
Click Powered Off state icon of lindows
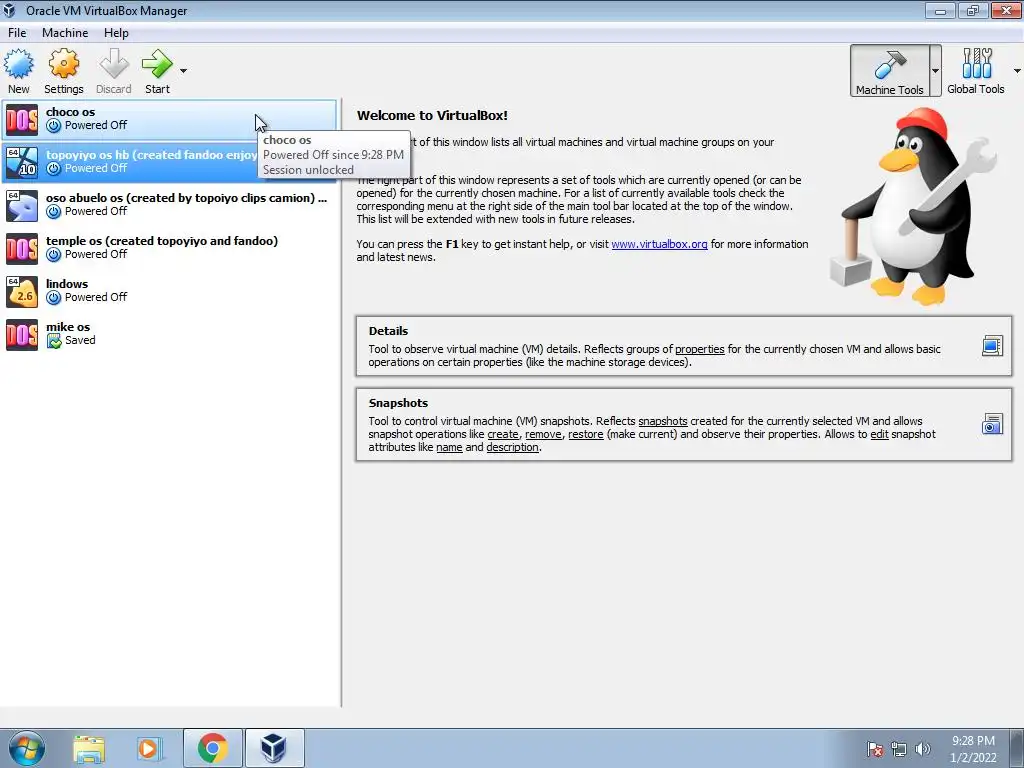coord(54,298)
